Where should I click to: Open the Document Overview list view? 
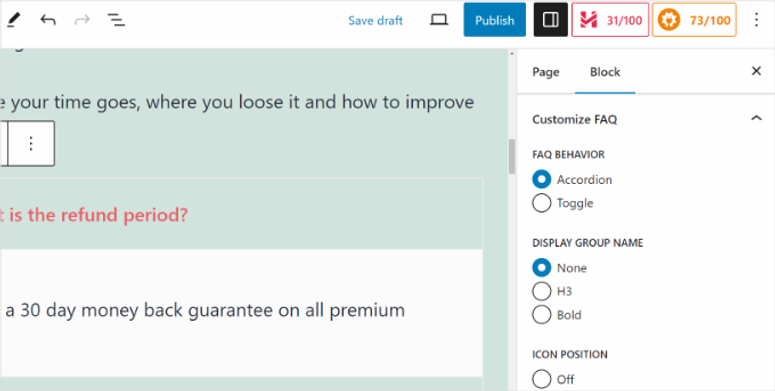[x=116, y=20]
